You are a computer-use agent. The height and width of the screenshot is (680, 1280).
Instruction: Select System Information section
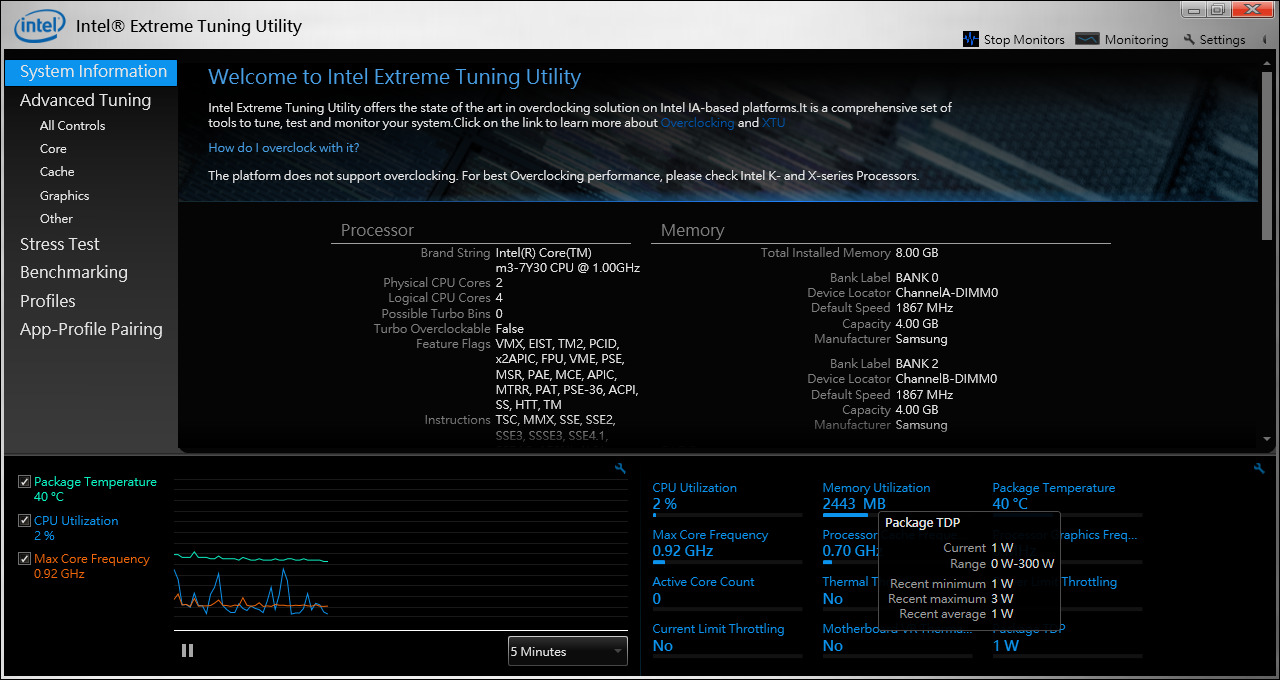click(x=91, y=72)
